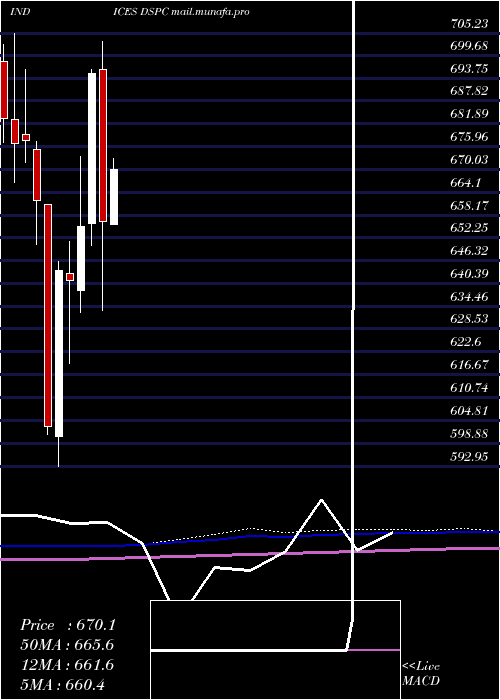Click the mail.munafa.pro title text
The height and width of the screenshot is (700, 500).
pos(211,12)
